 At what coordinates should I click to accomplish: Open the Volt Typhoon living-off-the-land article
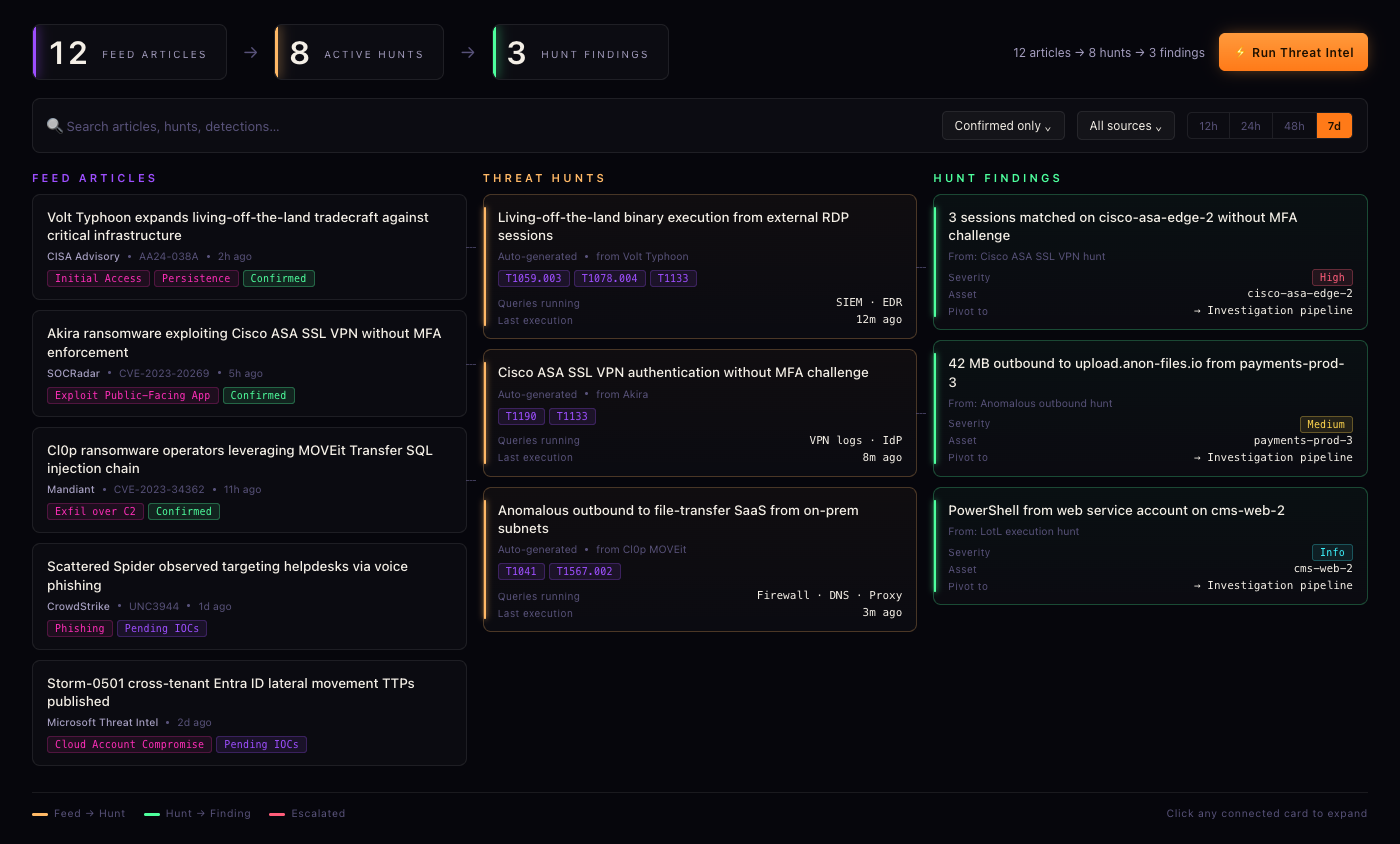(x=249, y=247)
